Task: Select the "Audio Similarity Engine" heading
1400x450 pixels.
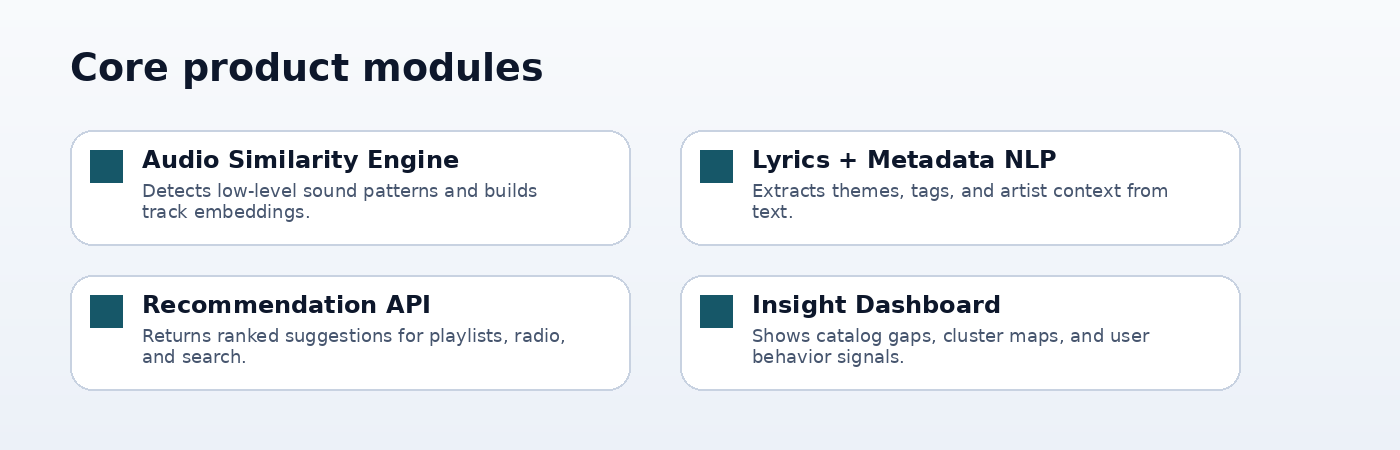Action: click(300, 160)
